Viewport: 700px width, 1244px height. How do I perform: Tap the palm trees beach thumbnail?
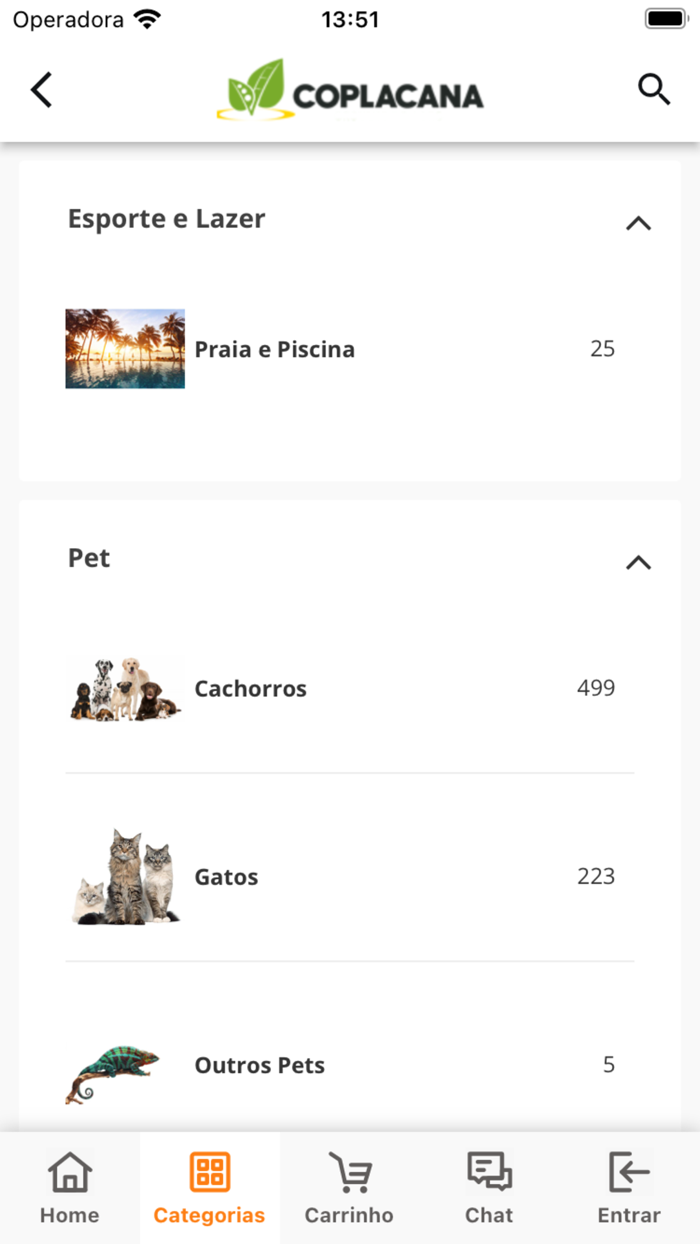[125, 348]
